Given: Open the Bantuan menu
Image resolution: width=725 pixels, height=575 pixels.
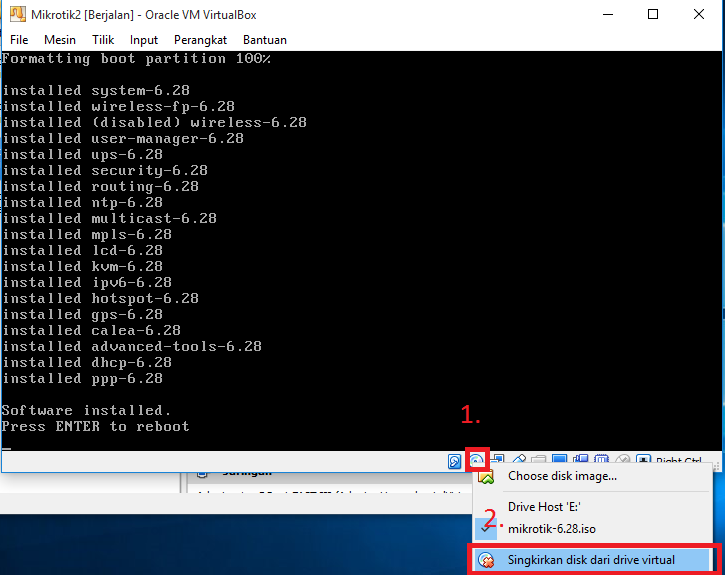Looking at the screenshot, I should [264, 40].
